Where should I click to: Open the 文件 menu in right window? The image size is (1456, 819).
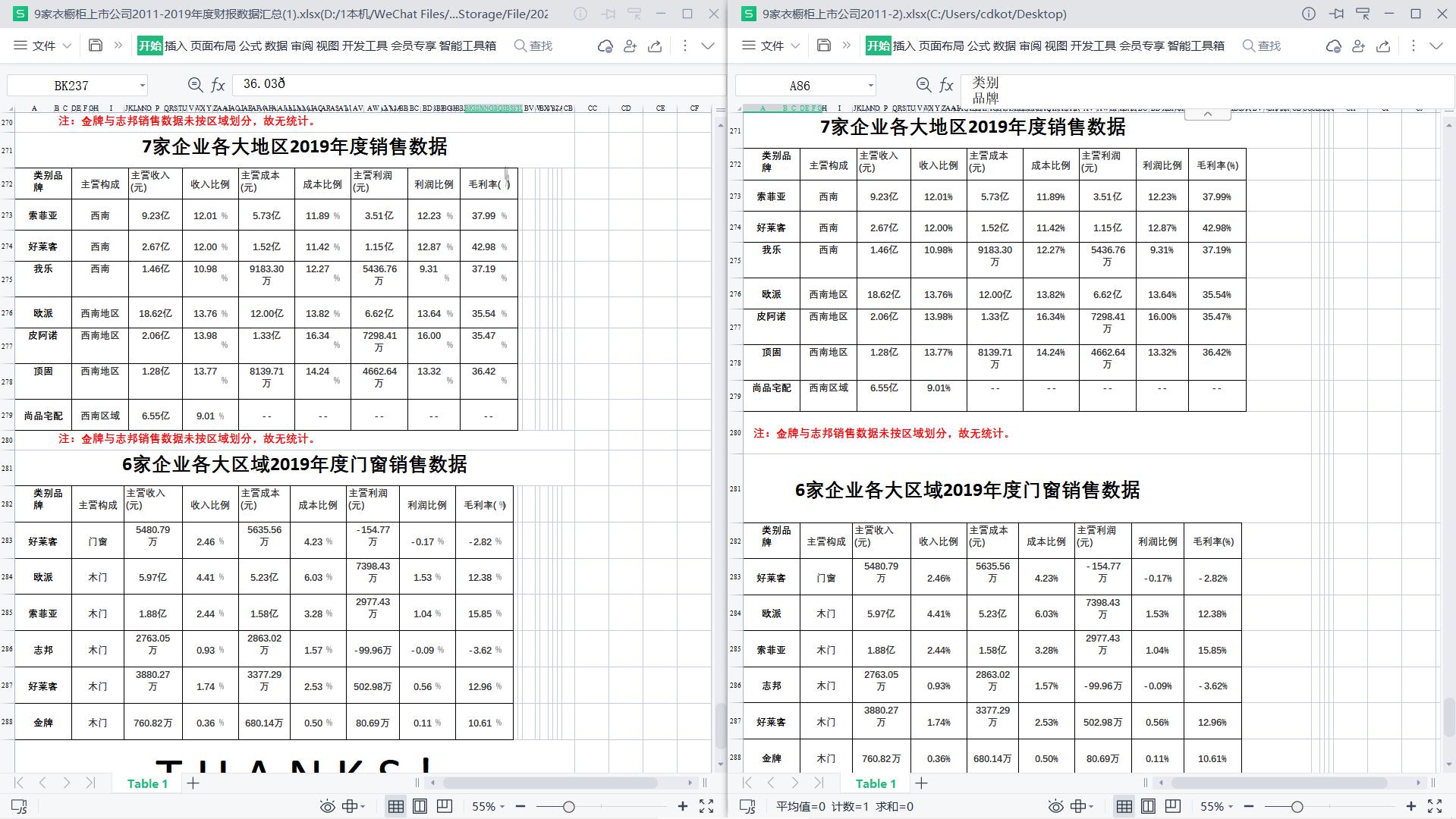click(x=771, y=45)
